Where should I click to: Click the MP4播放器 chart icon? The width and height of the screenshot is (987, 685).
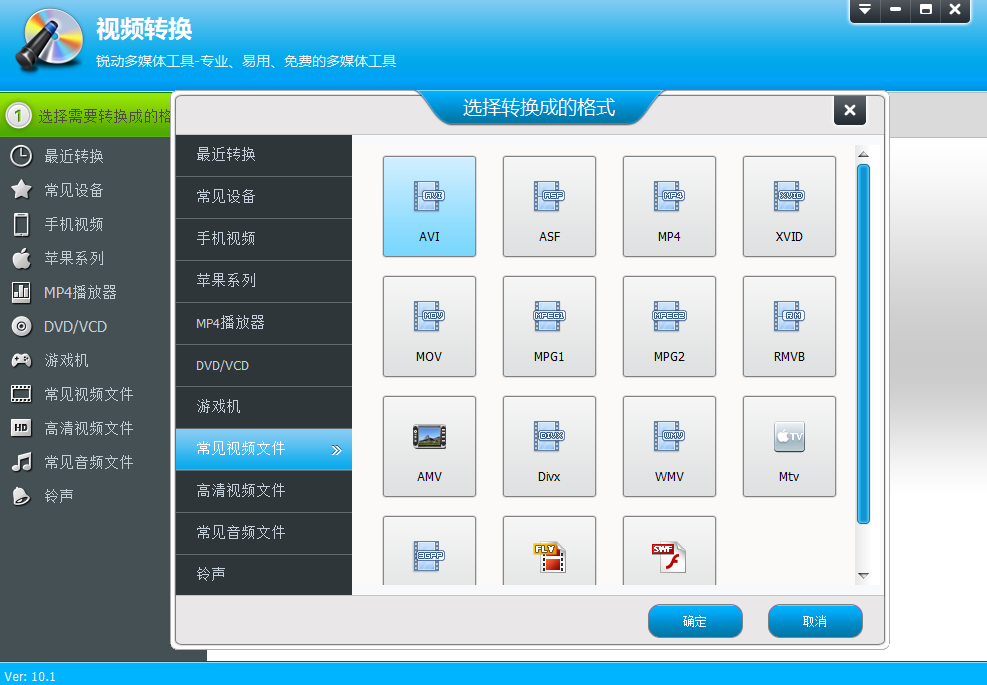[21, 292]
